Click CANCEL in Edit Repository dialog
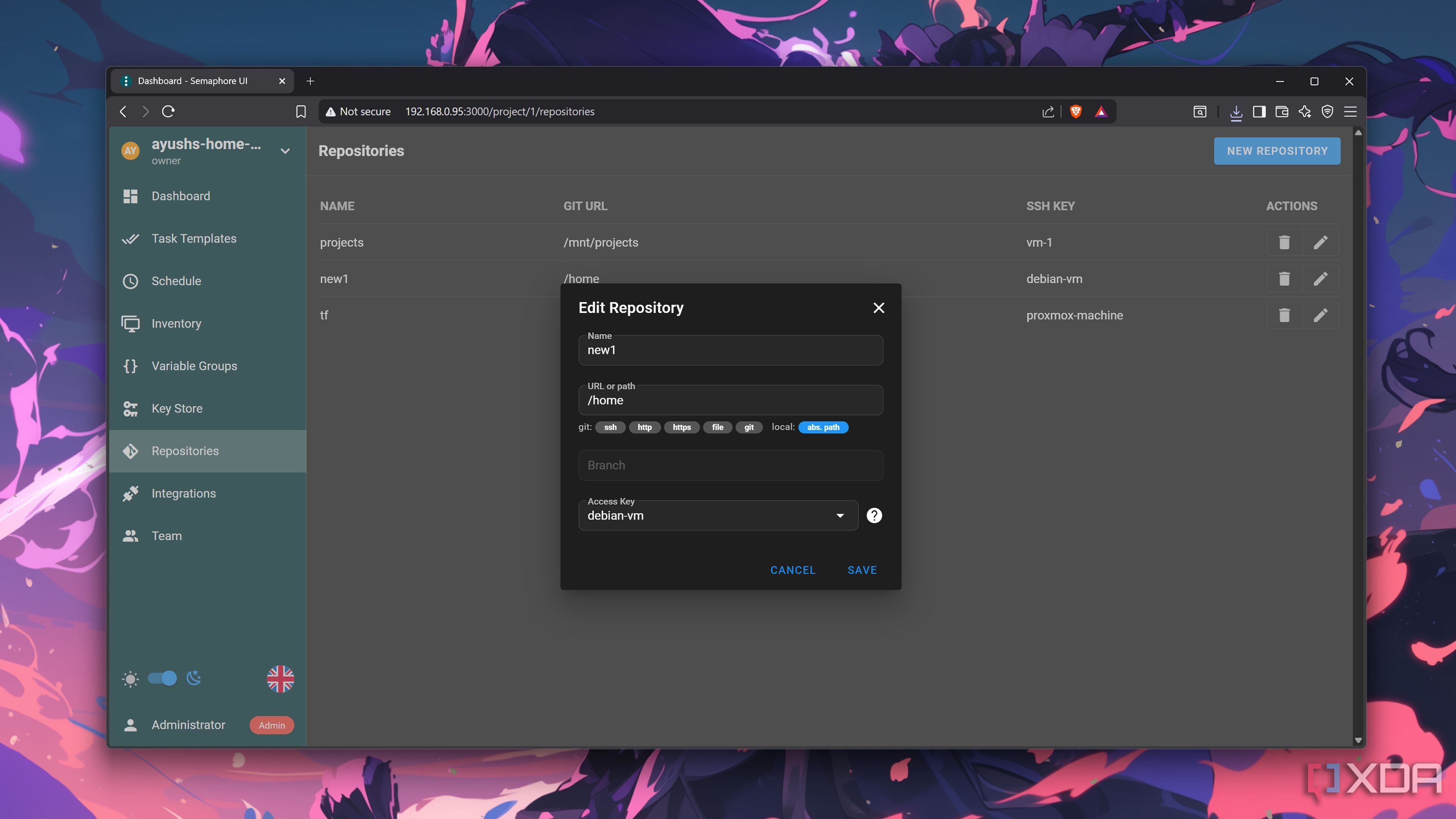The width and height of the screenshot is (1456, 819). point(792,570)
